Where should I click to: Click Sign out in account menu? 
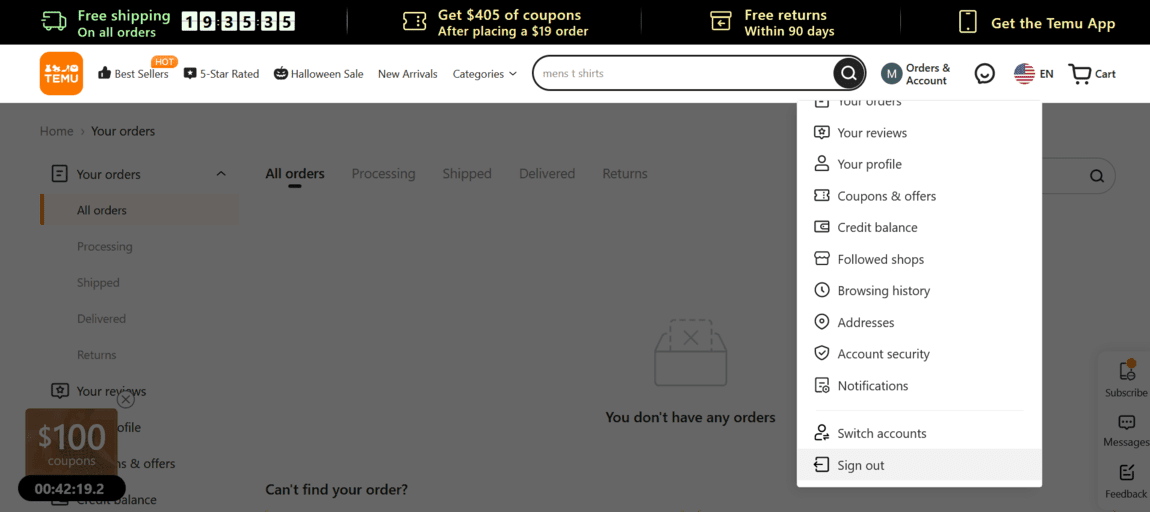[920, 465]
